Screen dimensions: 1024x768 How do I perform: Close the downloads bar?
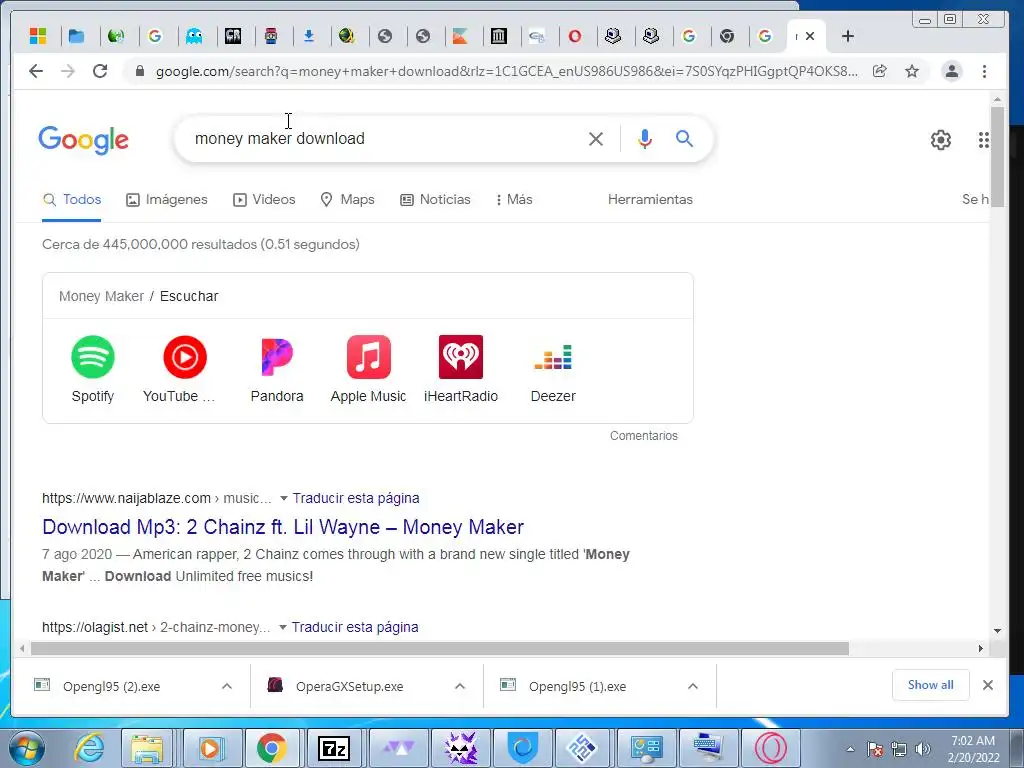(987, 685)
